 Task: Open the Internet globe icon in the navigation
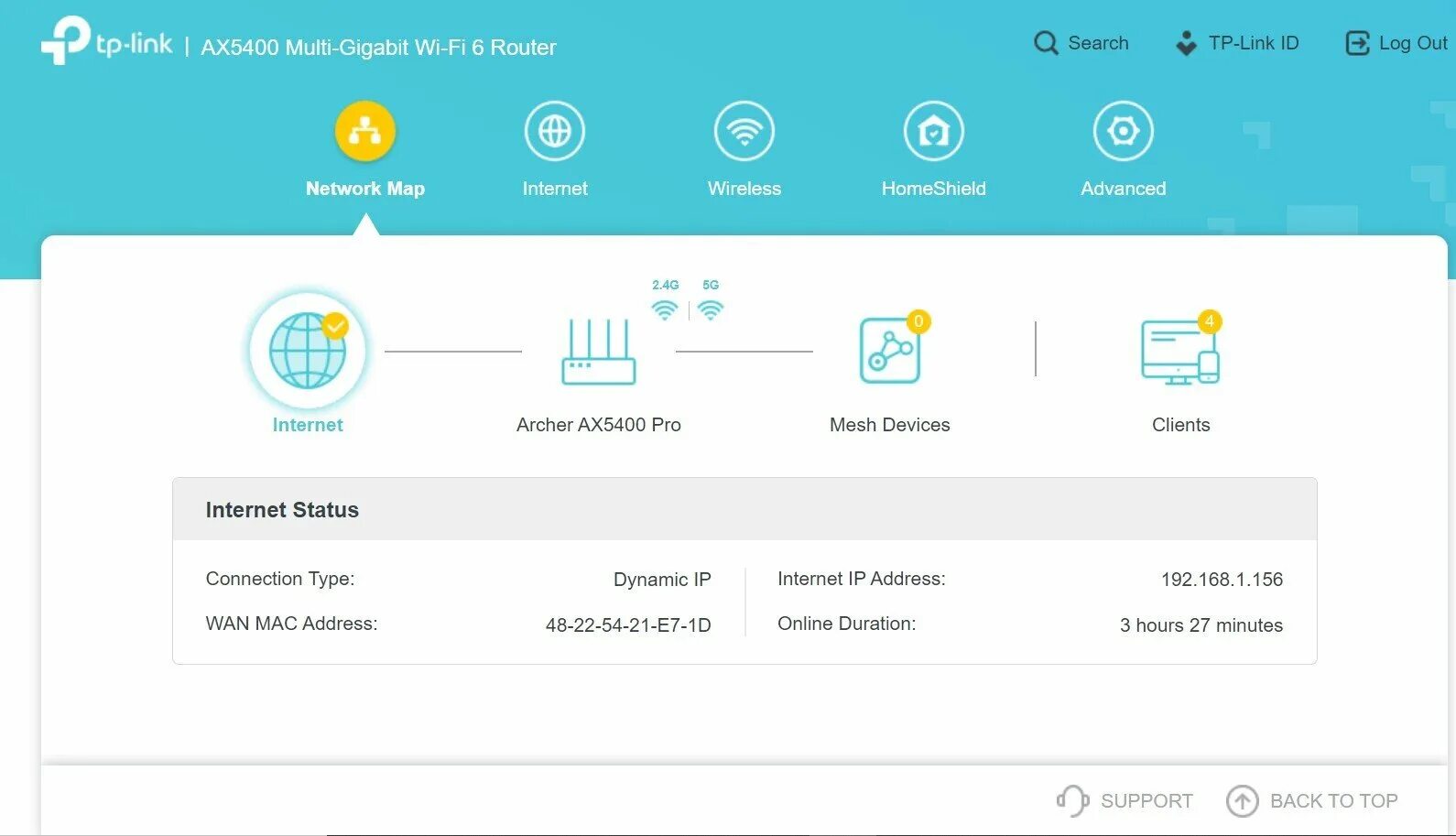(x=555, y=131)
